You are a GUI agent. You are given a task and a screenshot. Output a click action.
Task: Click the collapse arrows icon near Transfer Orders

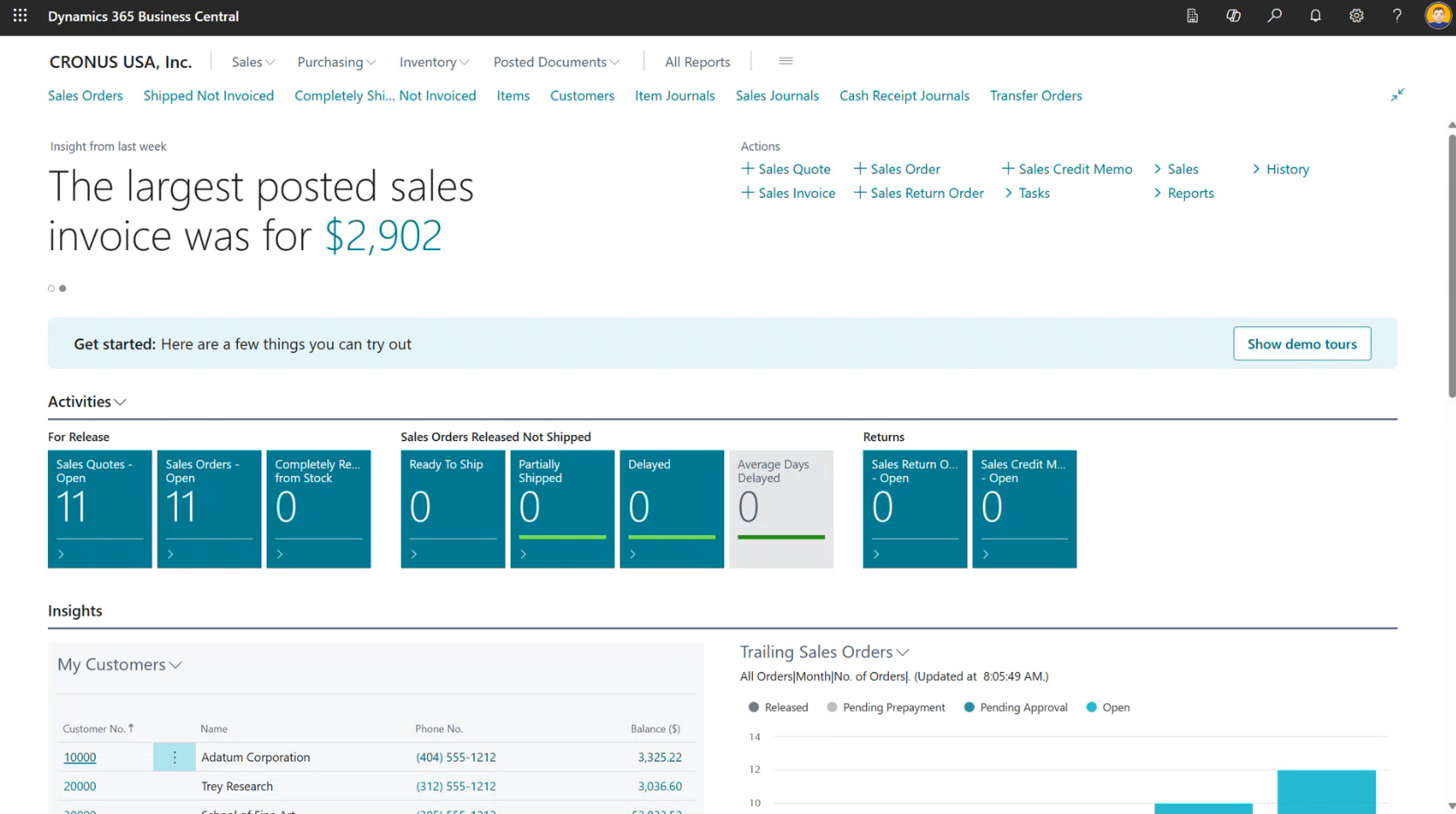1397,95
